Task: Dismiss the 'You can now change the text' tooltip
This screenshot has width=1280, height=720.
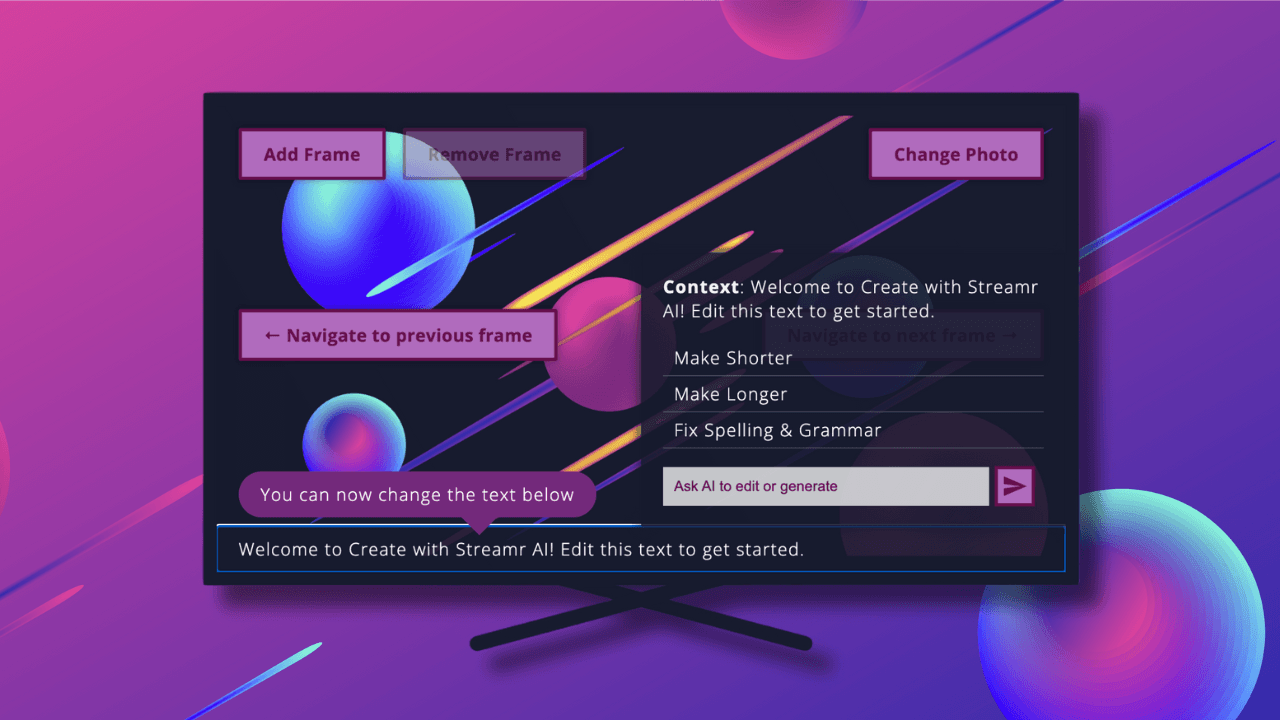Action: (416, 495)
